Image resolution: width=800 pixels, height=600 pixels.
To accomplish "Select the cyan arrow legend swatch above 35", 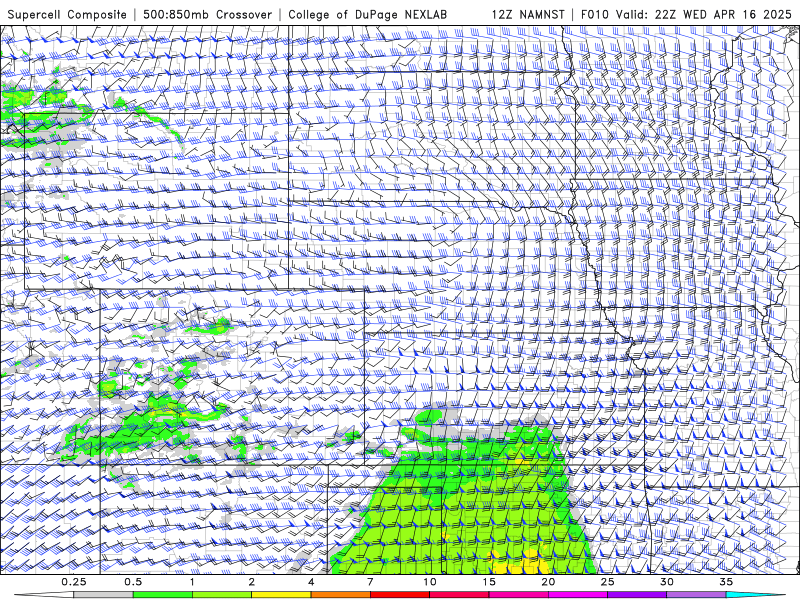I will point(755,594).
